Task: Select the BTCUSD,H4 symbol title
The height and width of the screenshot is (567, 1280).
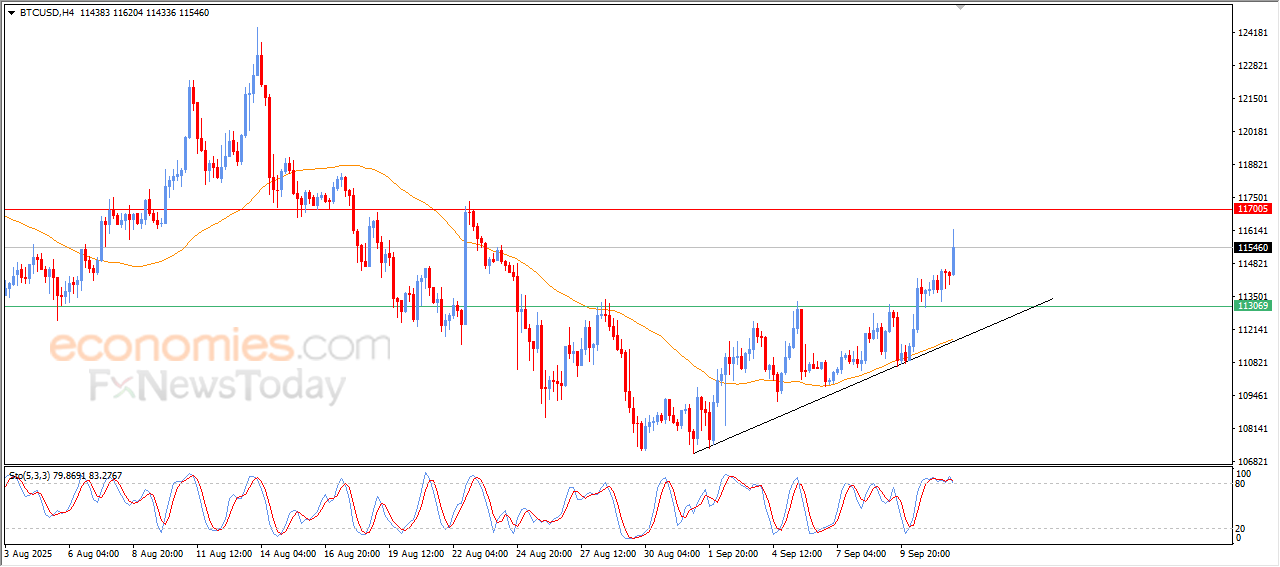Action: (47, 13)
